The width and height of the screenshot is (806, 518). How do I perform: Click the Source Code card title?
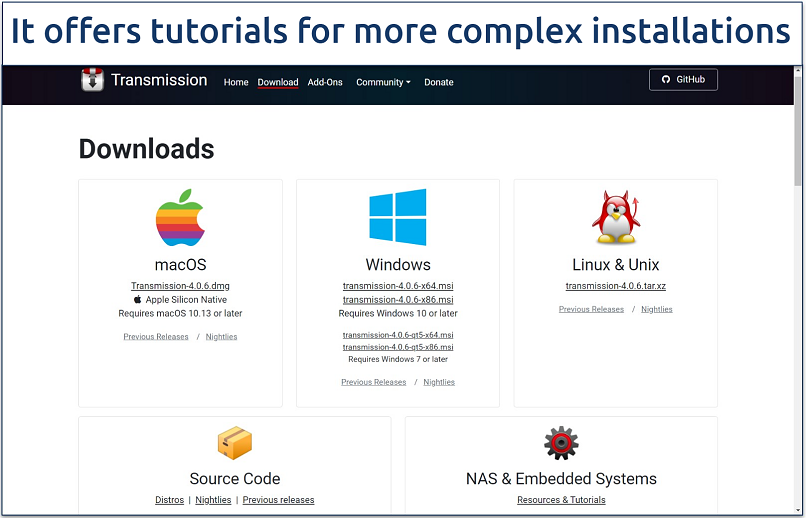pyautogui.click(x=235, y=478)
